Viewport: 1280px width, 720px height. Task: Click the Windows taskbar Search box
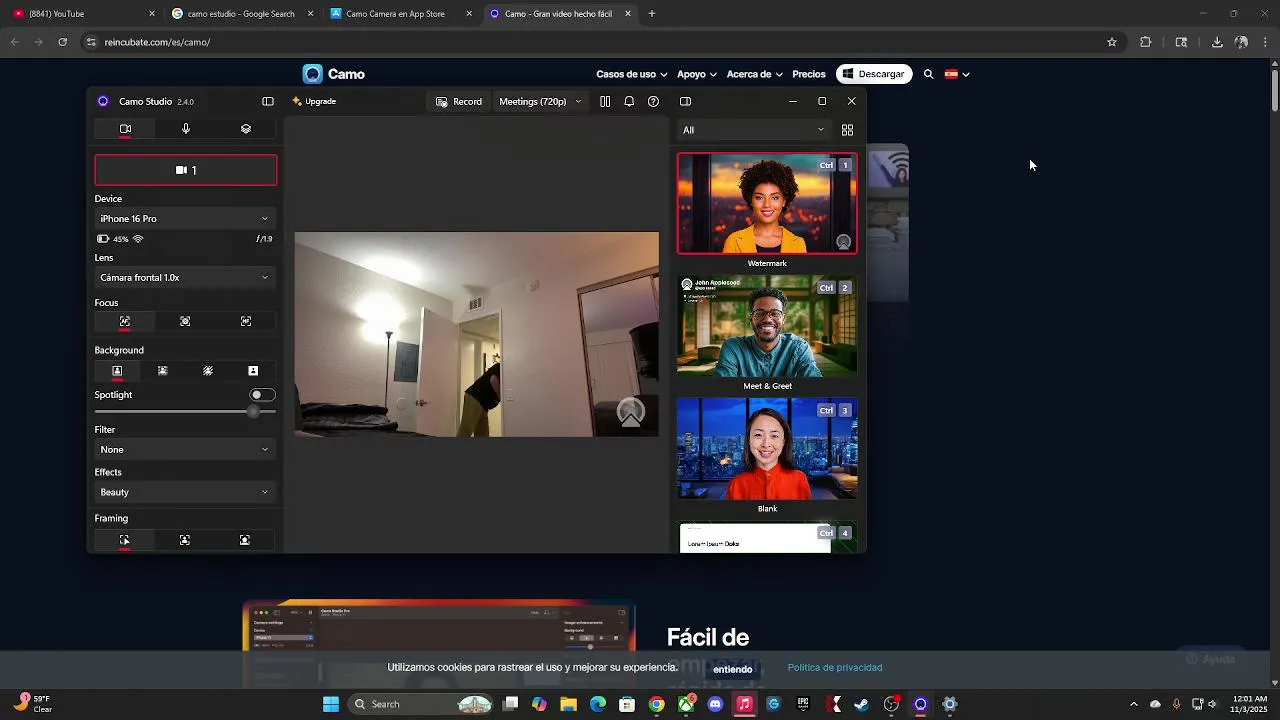click(x=420, y=704)
